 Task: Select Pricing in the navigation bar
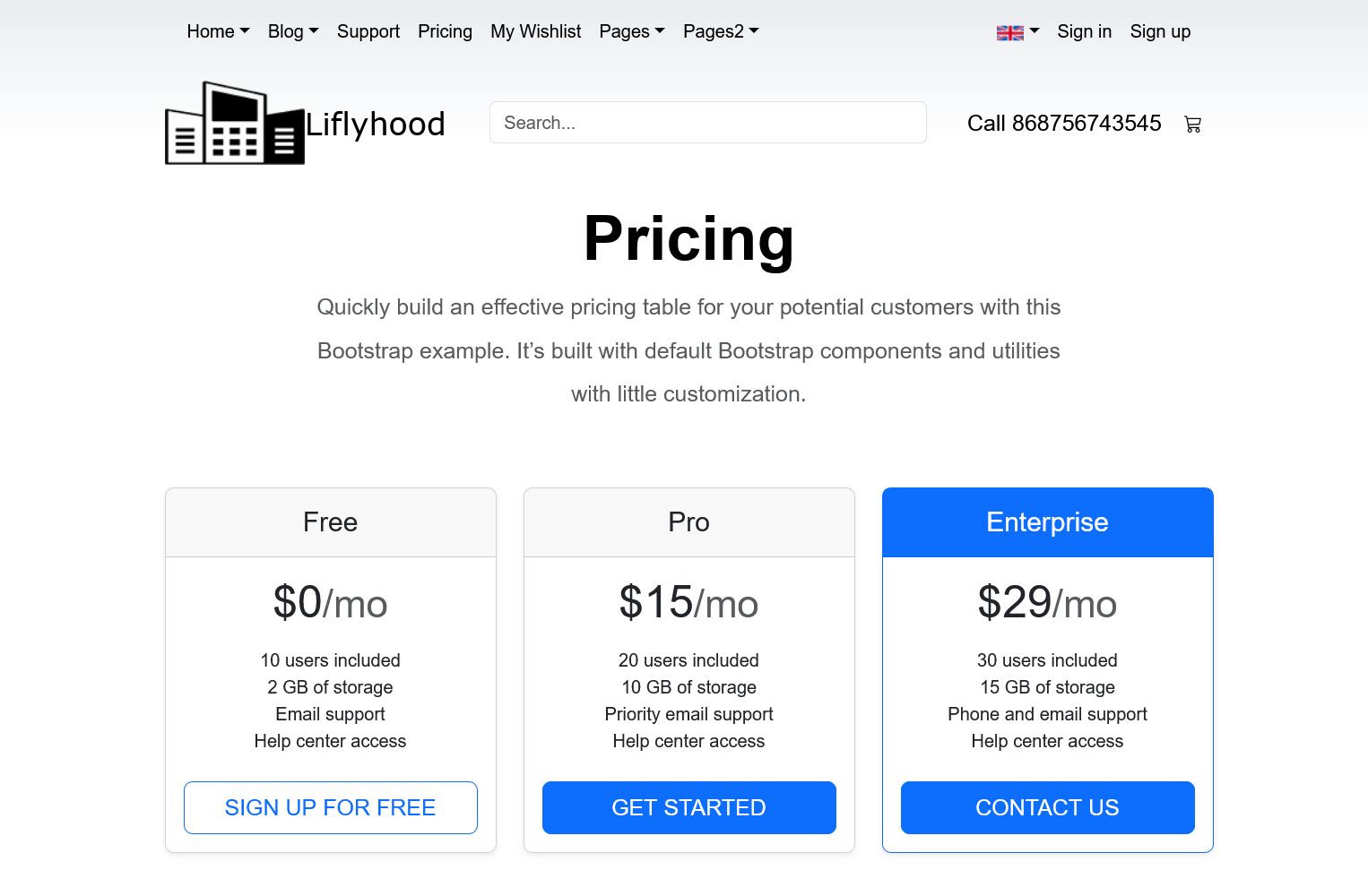point(445,31)
